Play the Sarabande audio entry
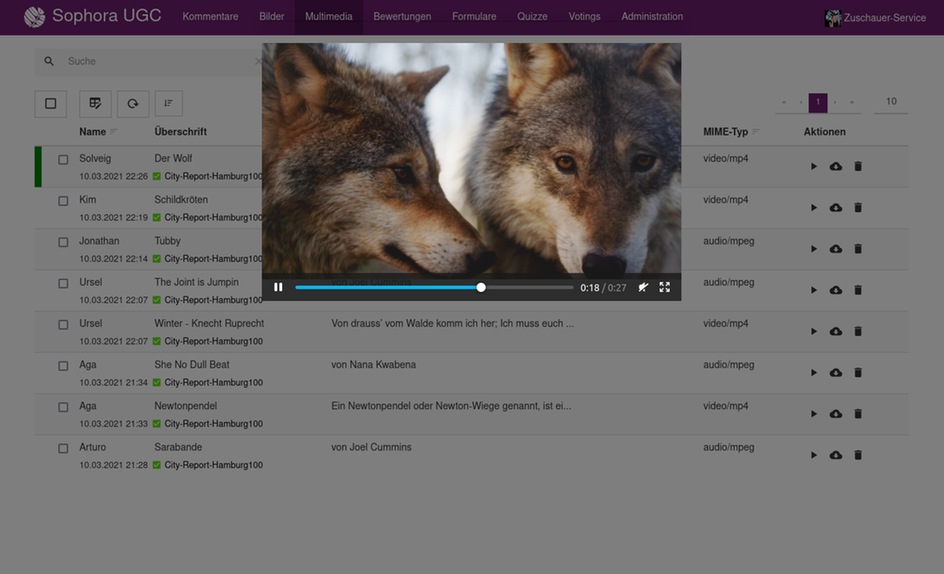The height and width of the screenshot is (574, 944). tap(813, 455)
